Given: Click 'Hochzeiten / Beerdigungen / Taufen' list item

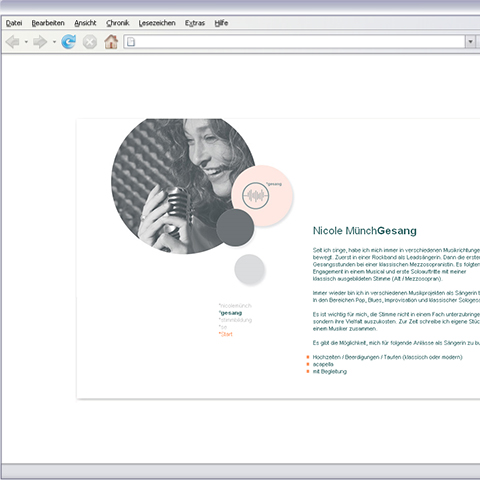Looking at the screenshot, I should [387, 357].
